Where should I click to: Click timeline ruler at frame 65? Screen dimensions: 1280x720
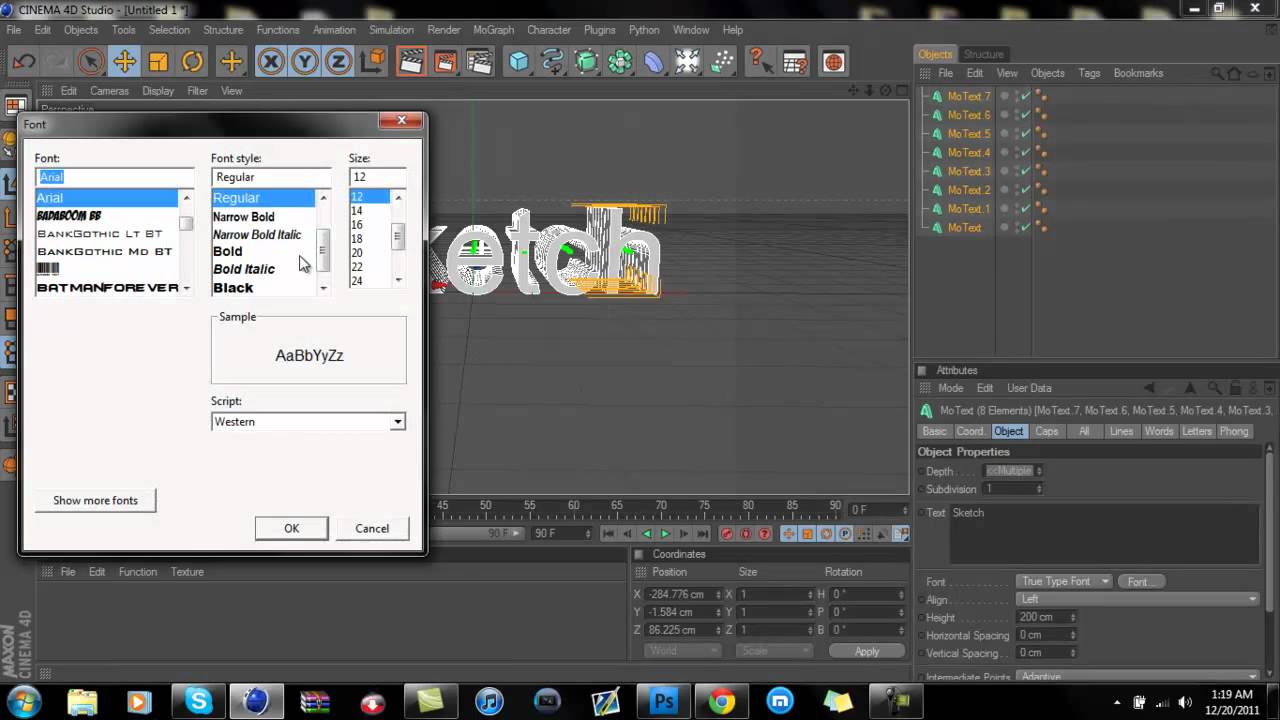[617, 505]
